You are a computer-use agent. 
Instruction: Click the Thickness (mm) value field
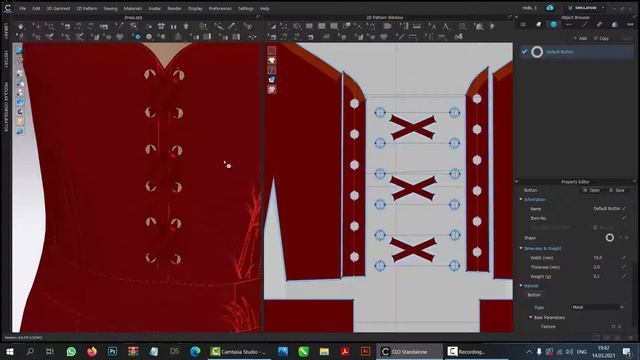(x=597, y=267)
